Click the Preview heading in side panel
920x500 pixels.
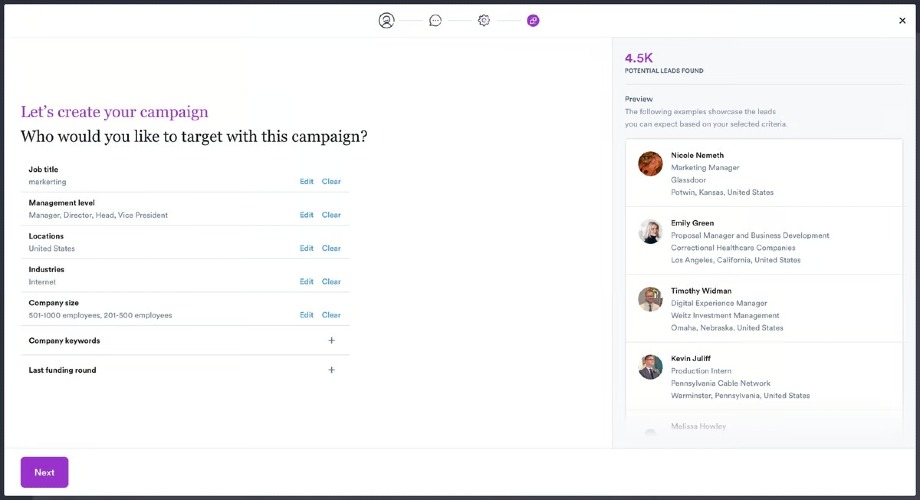638,99
